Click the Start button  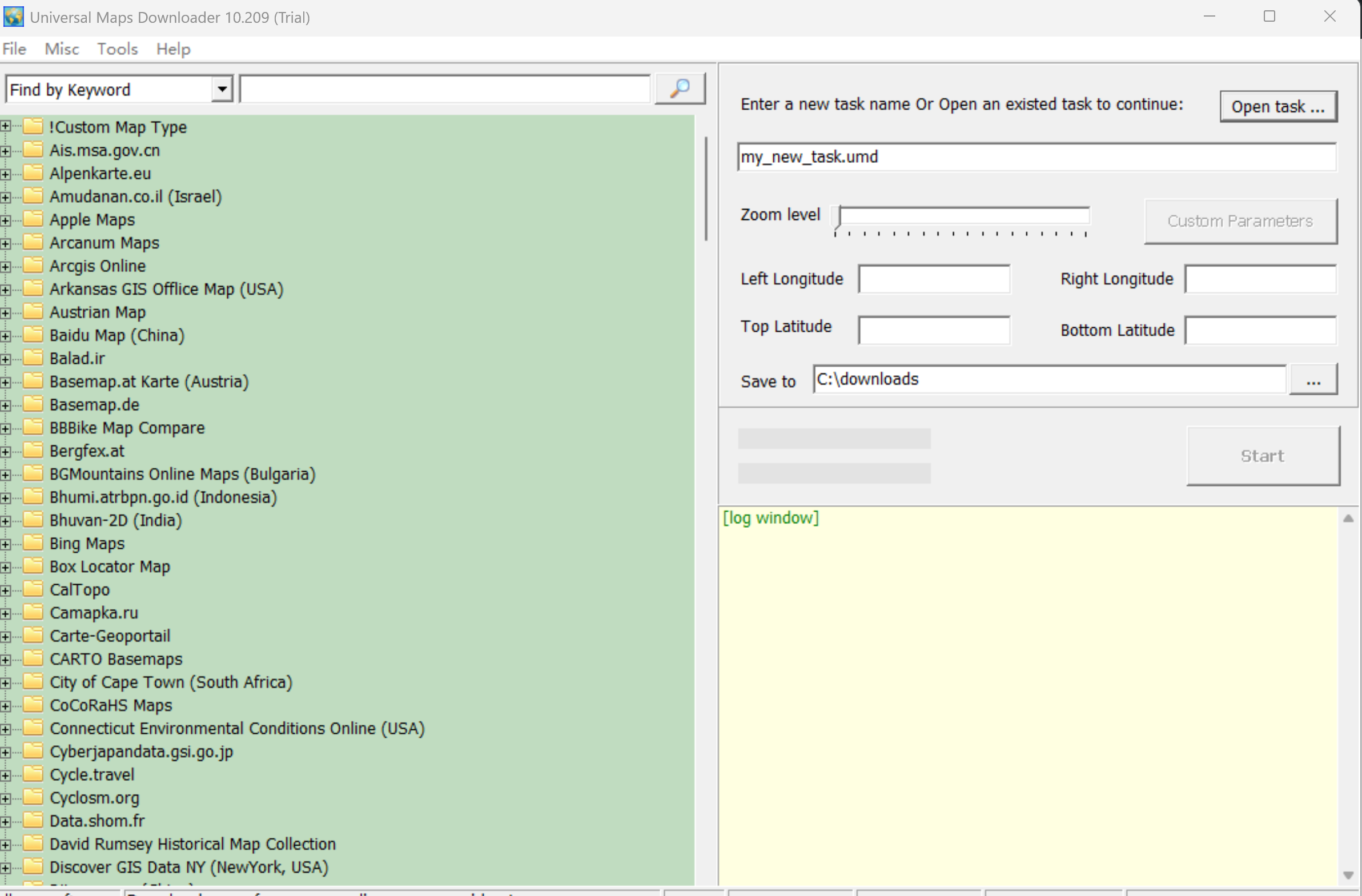tap(1263, 456)
